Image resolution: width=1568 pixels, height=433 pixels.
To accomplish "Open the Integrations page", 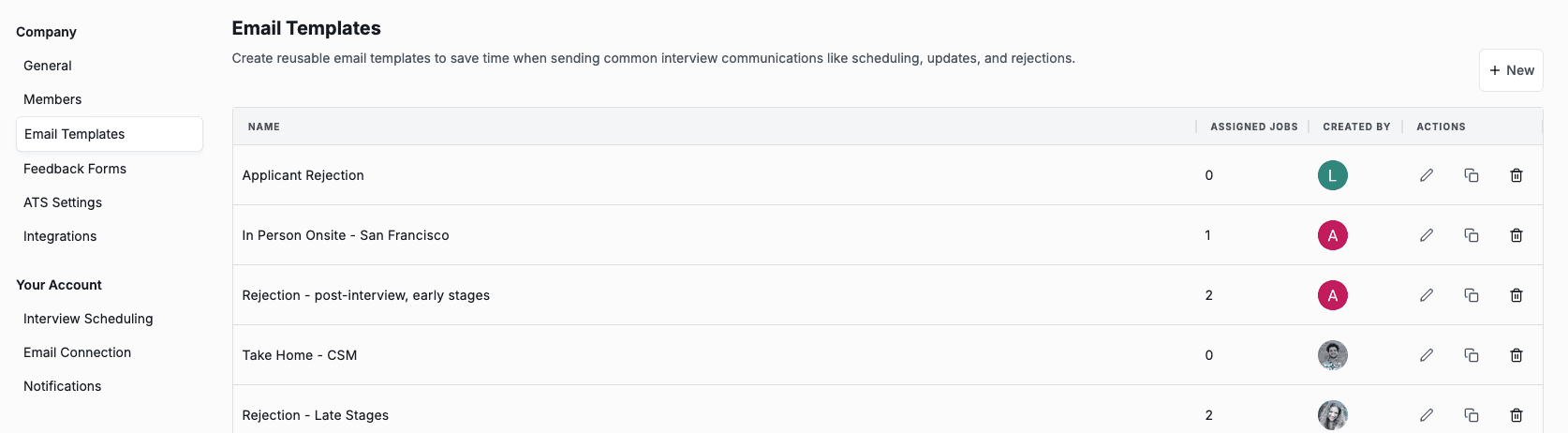I will point(60,236).
